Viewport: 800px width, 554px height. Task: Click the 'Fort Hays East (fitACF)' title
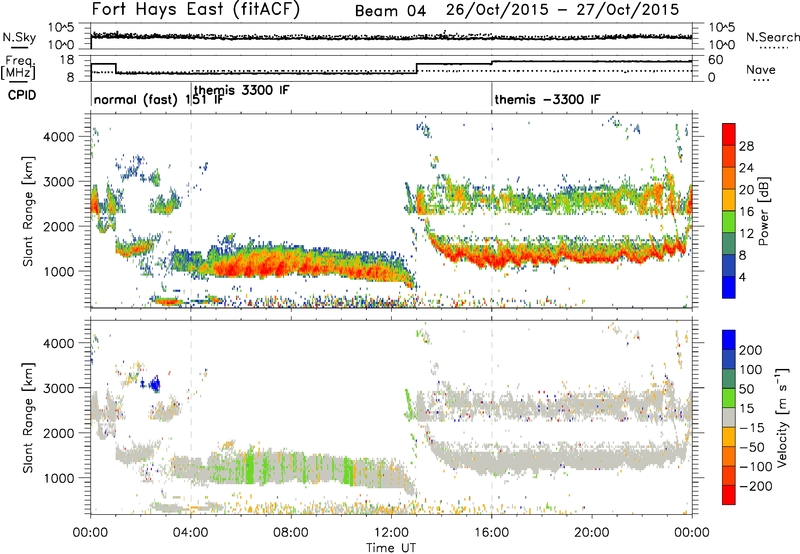(196, 9)
